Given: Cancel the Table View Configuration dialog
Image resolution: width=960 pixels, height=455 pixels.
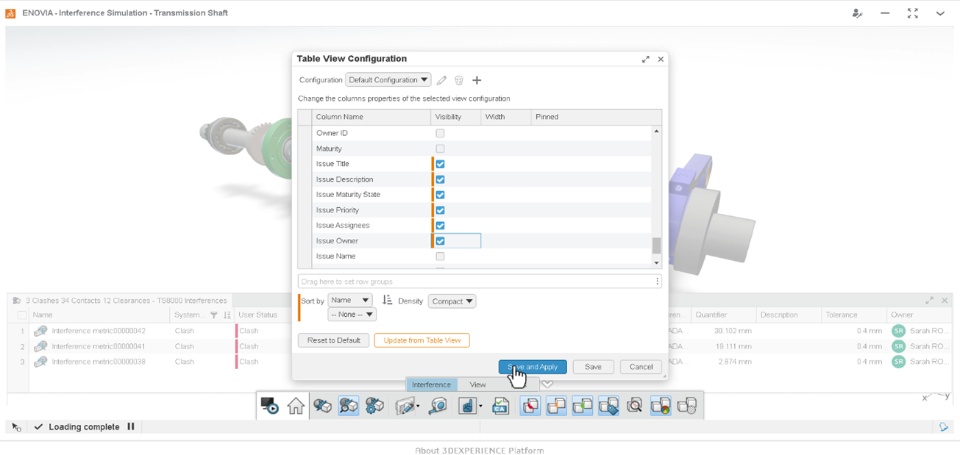Looking at the screenshot, I should 641,367.
